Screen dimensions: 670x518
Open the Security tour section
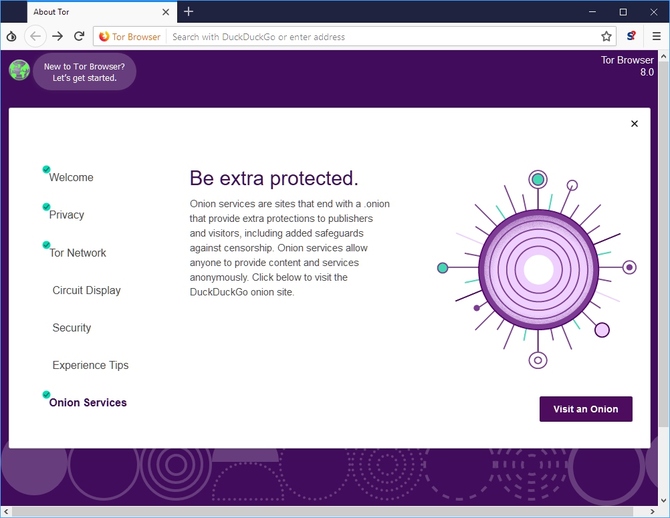tap(72, 328)
